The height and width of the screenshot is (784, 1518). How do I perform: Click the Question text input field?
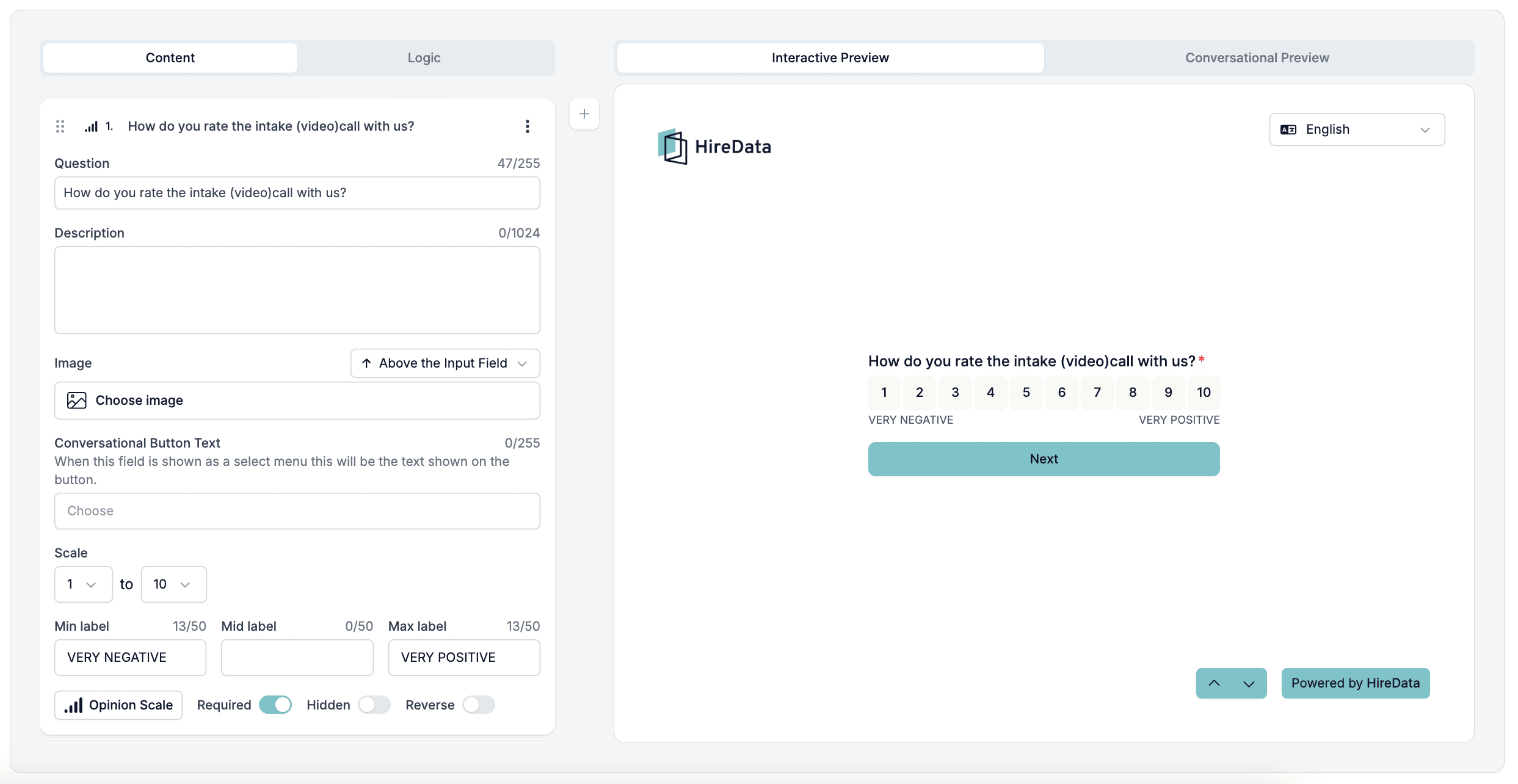[x=297, y=193]
